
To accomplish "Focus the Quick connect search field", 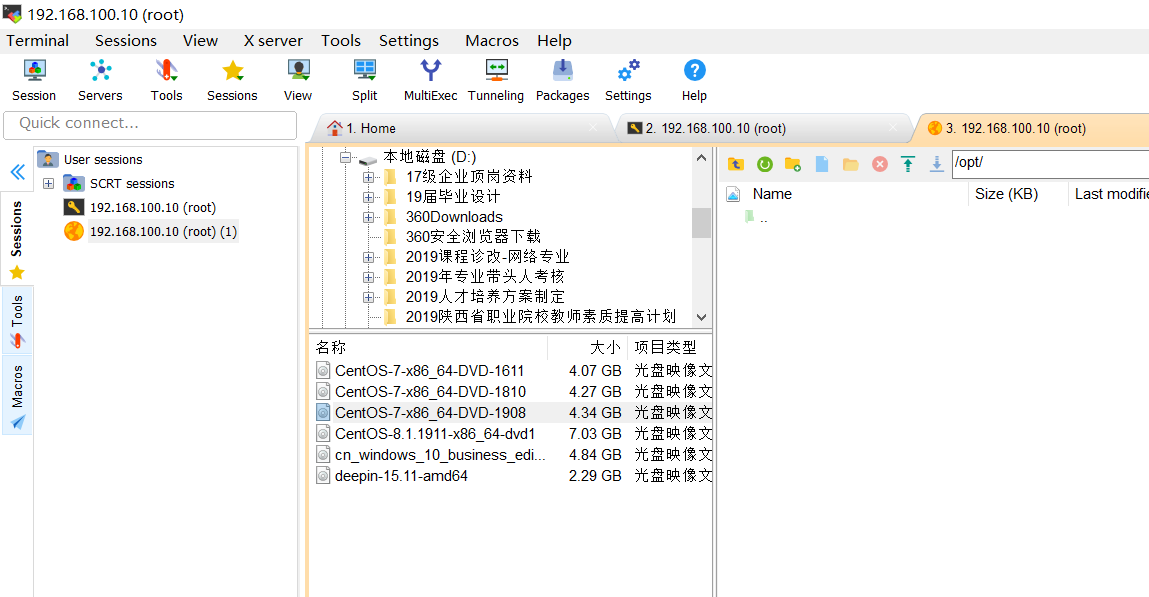I will [150, 124].
